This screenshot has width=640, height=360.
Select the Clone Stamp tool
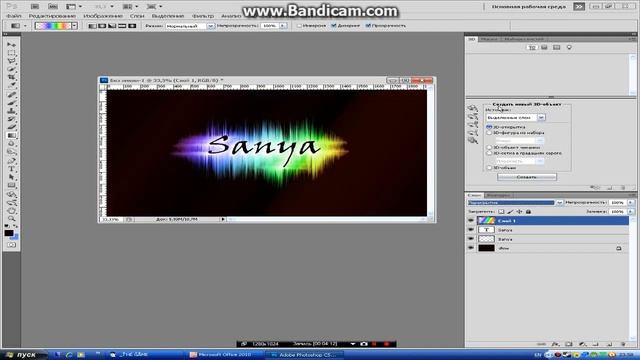(x=11, y=111)
